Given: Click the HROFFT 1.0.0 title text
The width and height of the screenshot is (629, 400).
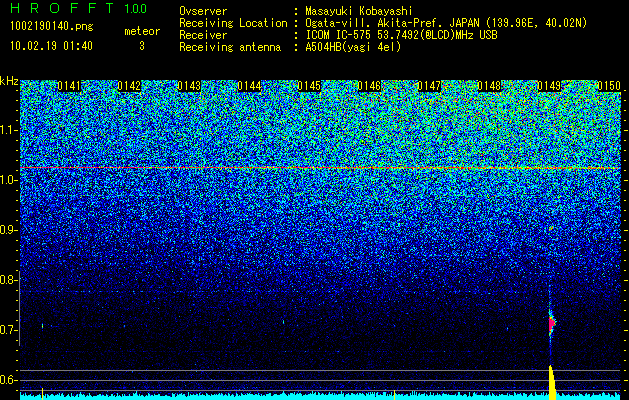Looking at the screenshot, I should click(x=78, y=8).
